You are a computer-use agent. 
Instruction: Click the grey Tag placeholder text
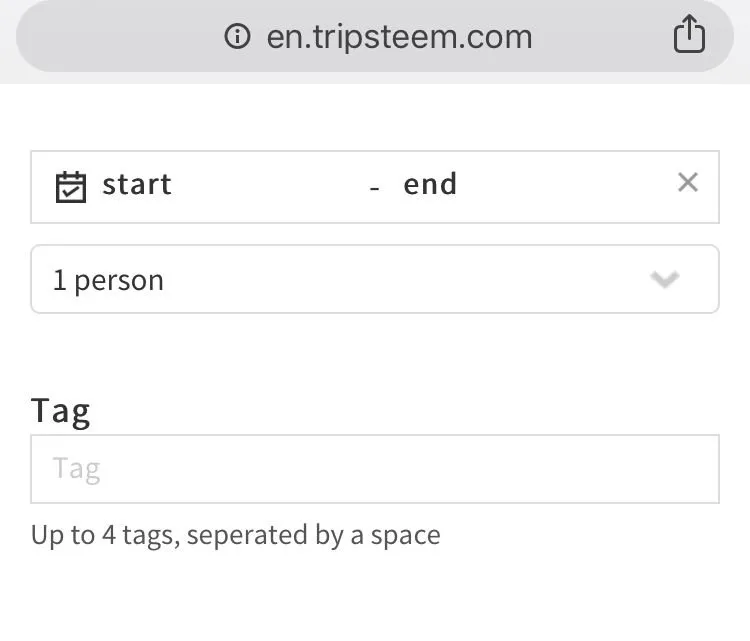pos(77,469)
